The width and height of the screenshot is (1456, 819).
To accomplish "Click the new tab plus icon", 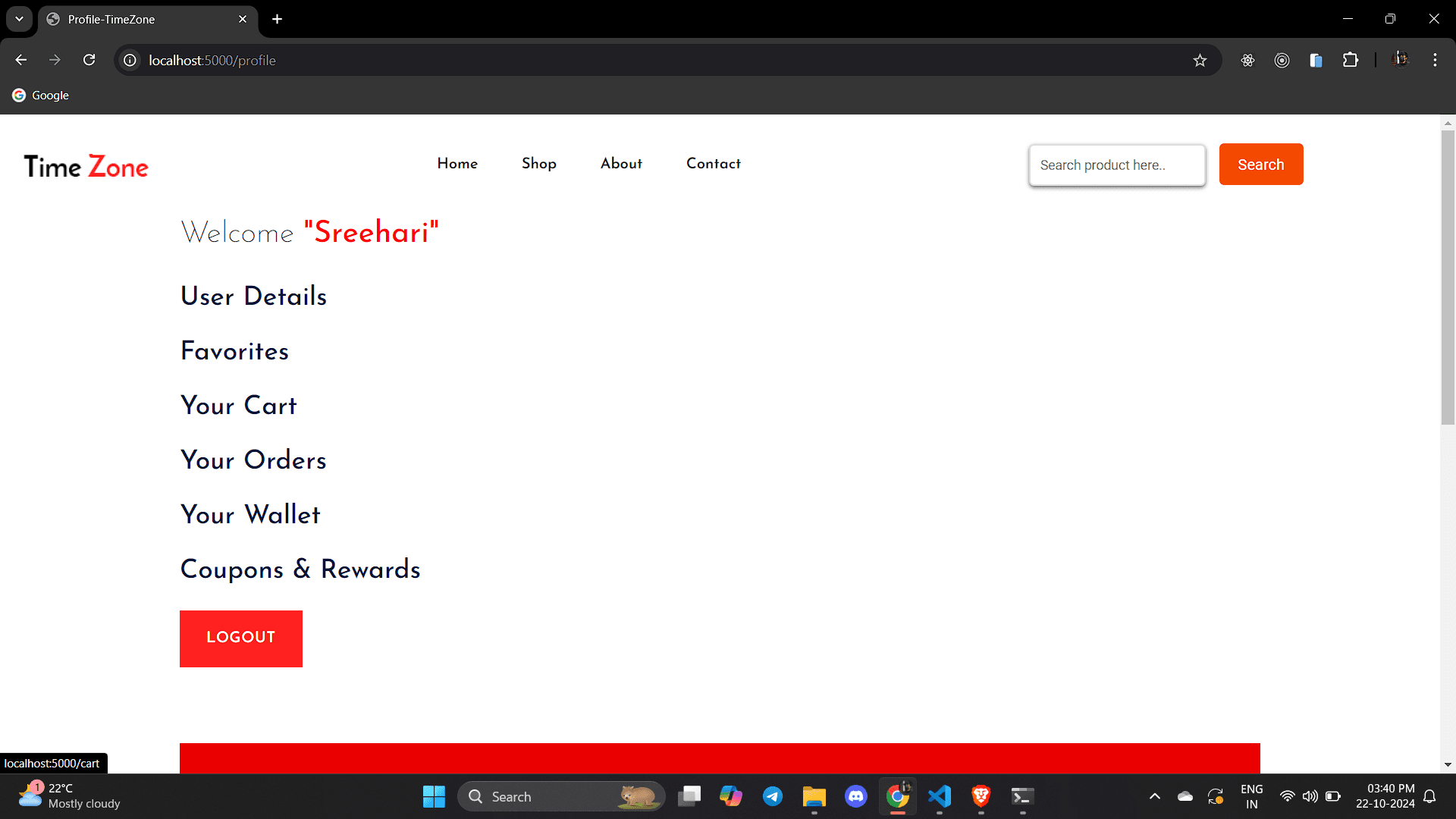I will 278,19.
